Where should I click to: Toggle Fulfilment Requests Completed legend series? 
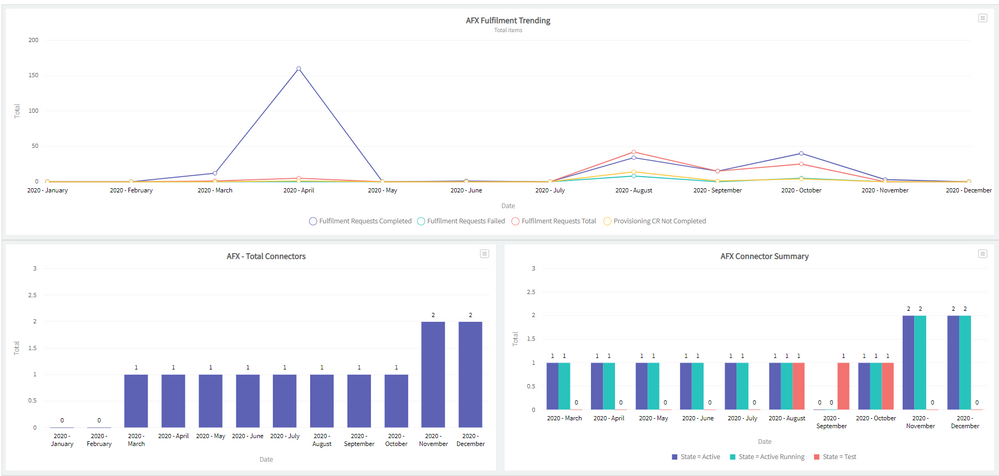(360, 221)
